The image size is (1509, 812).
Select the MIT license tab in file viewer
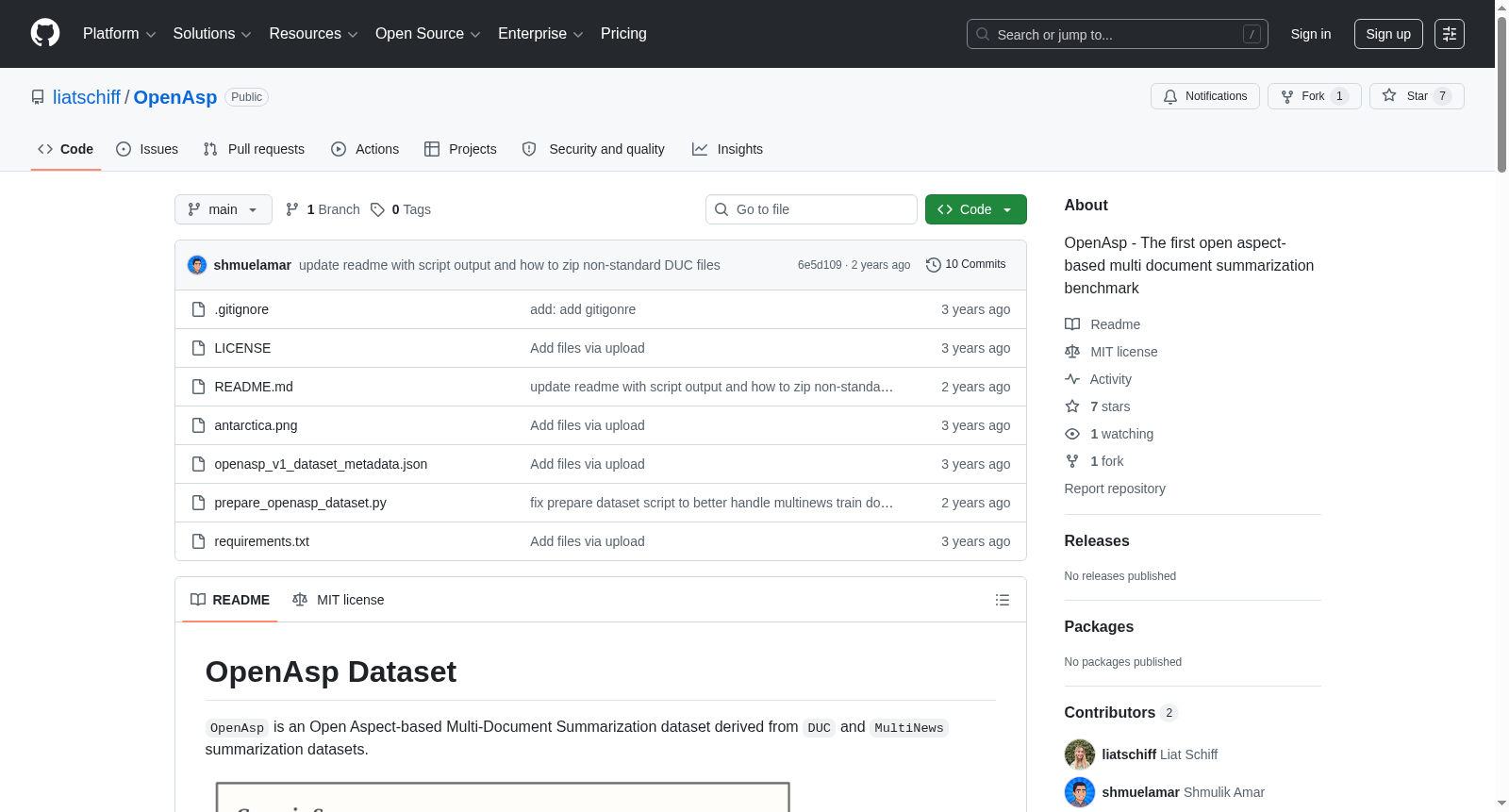(x=339, y=600)
